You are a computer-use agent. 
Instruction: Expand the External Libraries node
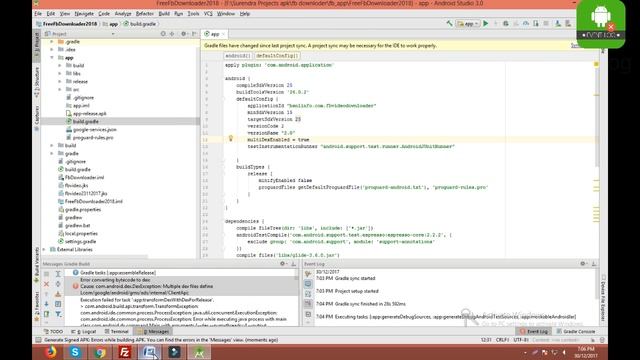(44, 249)
